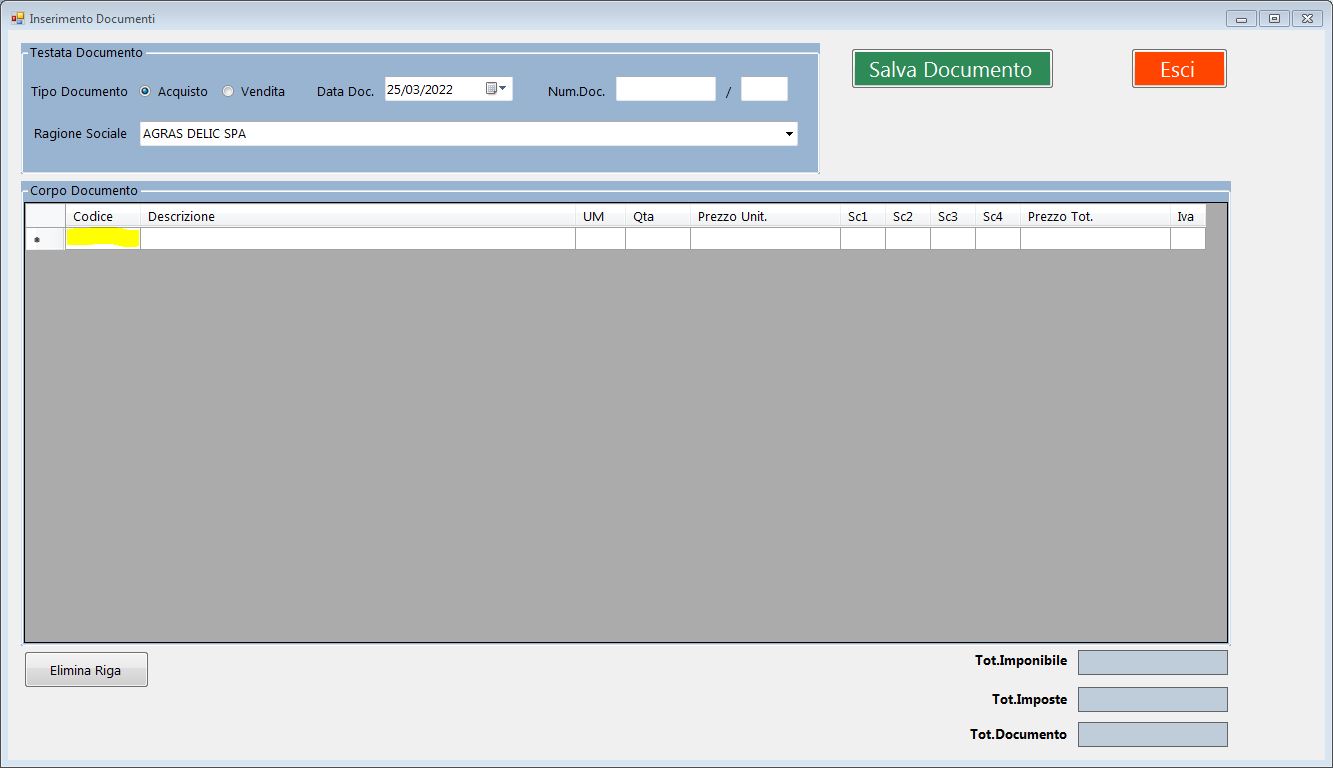This screenshot has width=1333, height=768.
Task: Select the Acquisto radio button
Action: [145, 91]
